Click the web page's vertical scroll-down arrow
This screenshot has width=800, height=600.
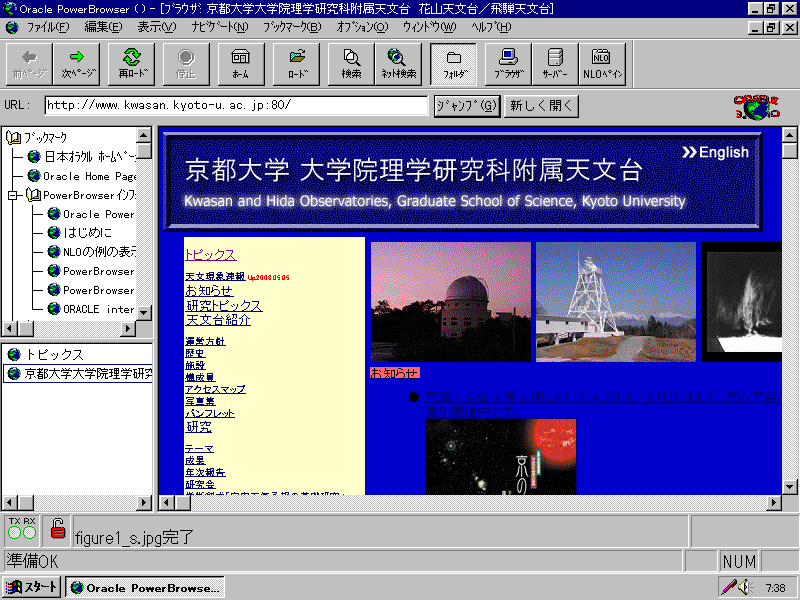789,487
